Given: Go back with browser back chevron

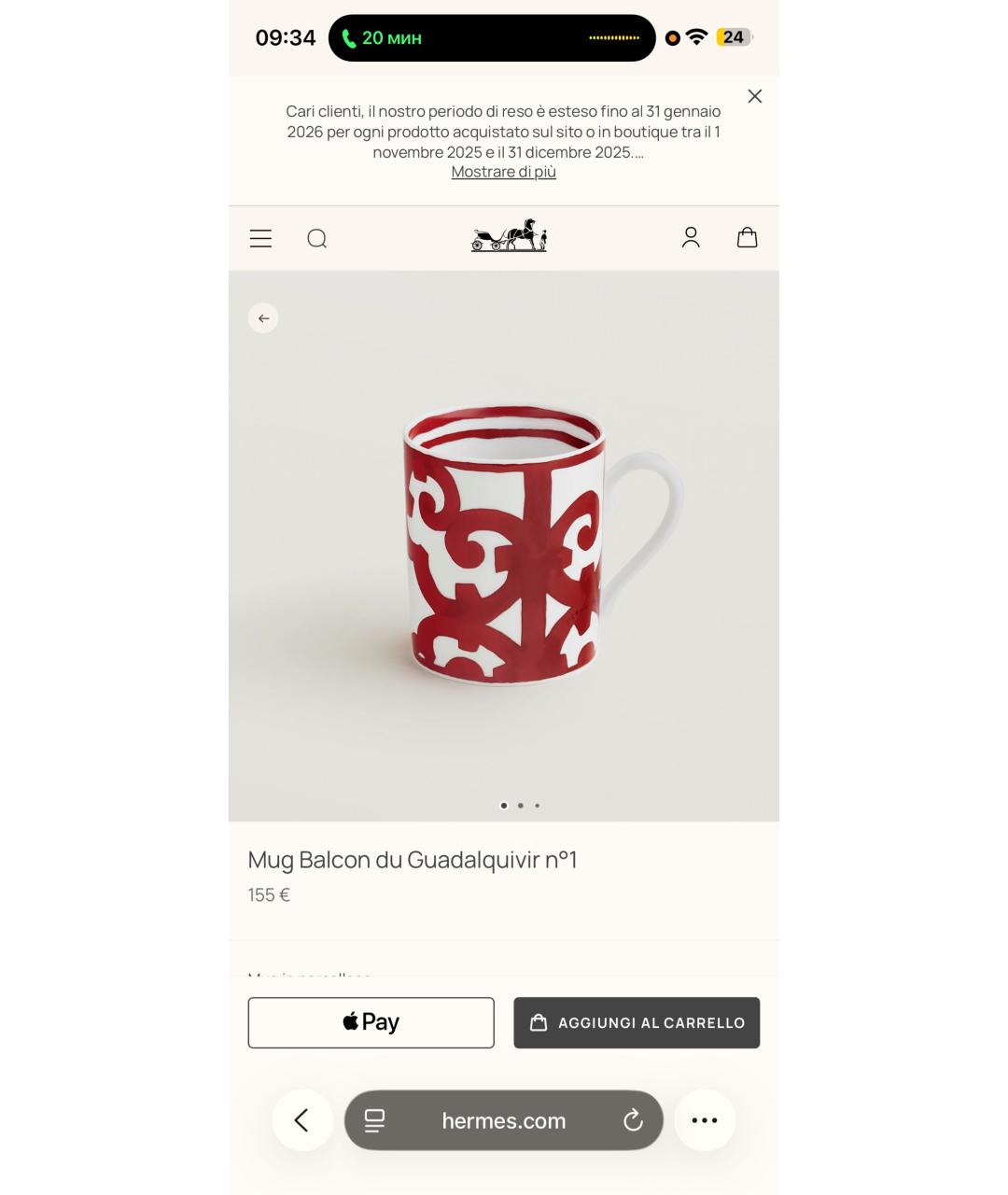Looking at the screenshot, I should [x=302, y=1120].
